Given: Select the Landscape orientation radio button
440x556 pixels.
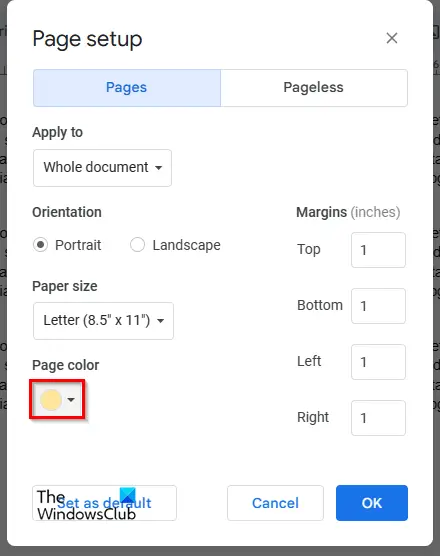Looking at the screenshot, I should point(137,245).
